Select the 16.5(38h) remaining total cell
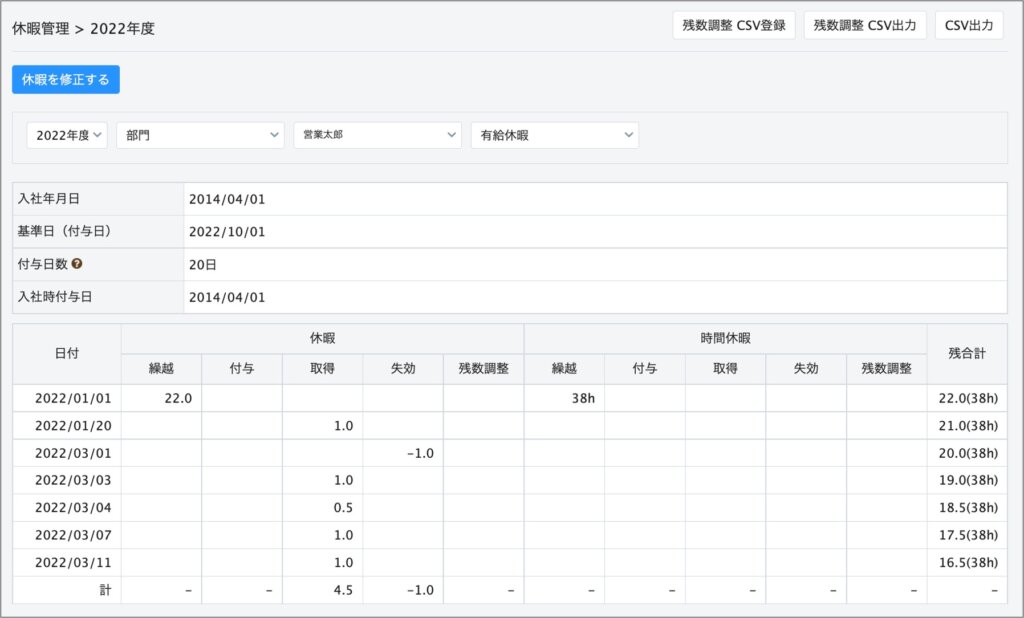Viewport: 1024px width, 618px height. click(967, 562)
